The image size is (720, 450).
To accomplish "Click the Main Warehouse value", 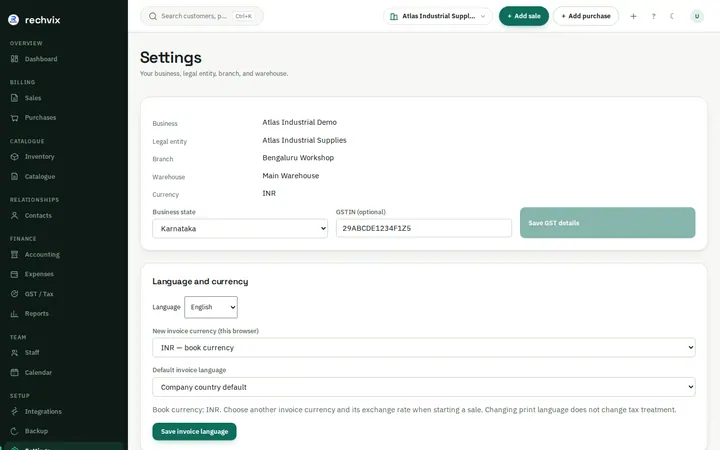I will tap(291, 175).
